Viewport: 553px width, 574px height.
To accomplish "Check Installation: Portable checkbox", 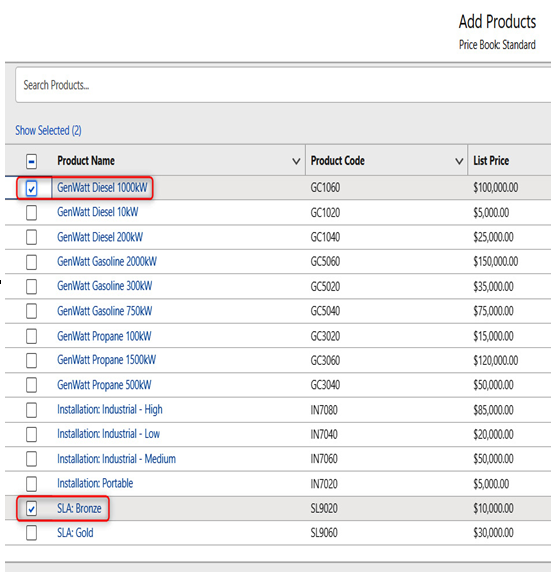I will [x=31, y=484].
